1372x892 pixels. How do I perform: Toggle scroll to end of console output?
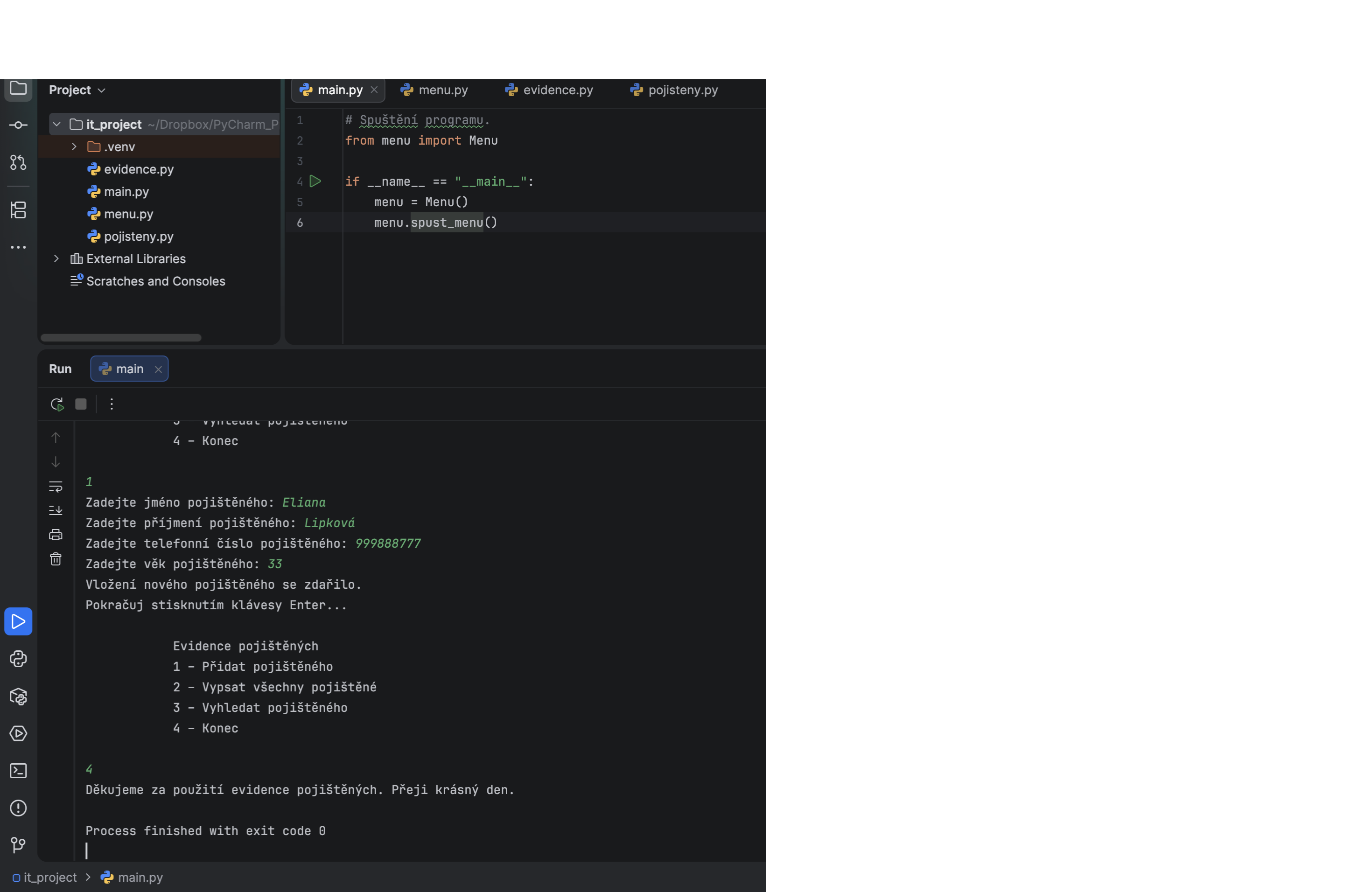tap(56, 510)
